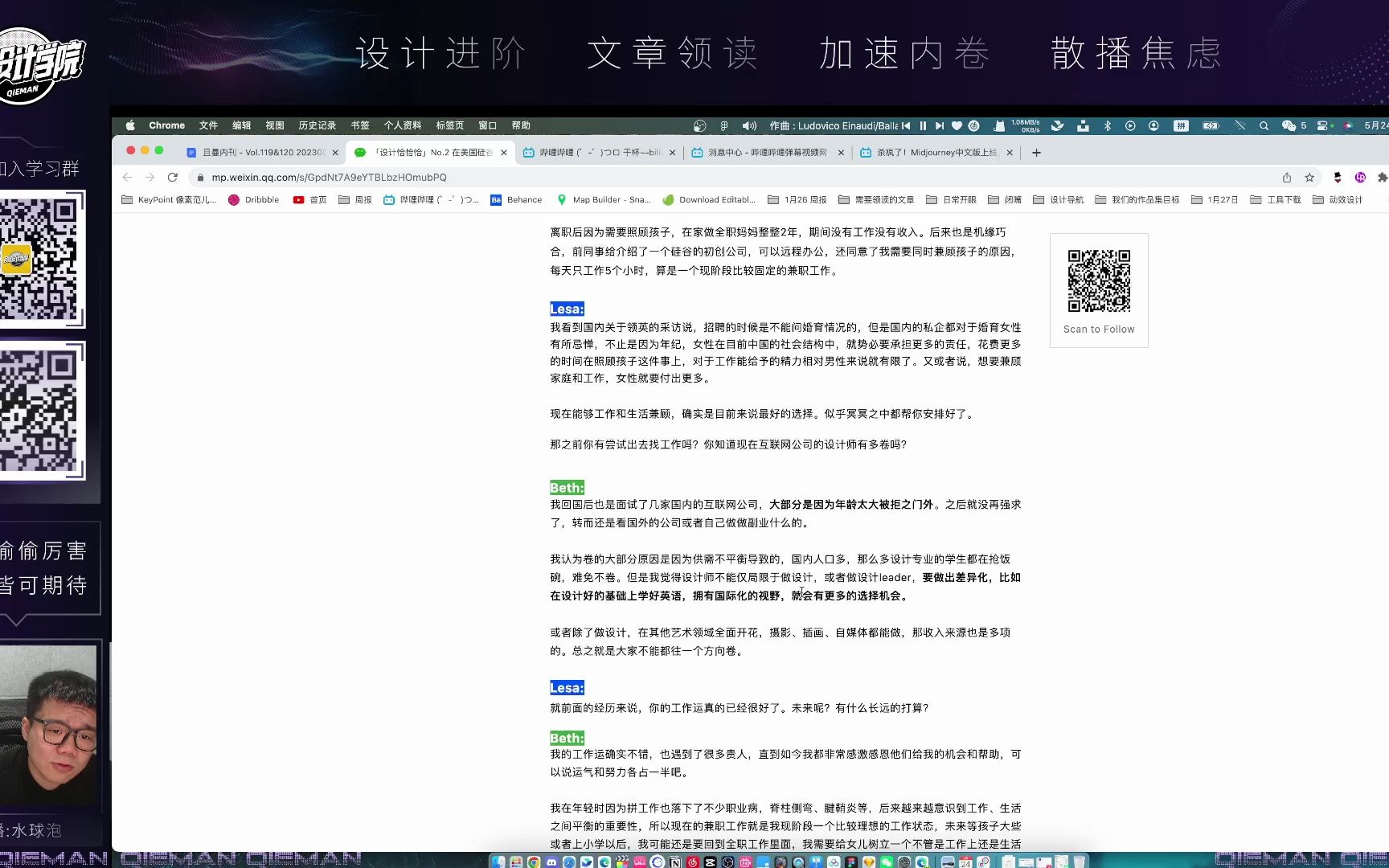
Task: View site info via the lock icon
Action: tap(200, 178)
